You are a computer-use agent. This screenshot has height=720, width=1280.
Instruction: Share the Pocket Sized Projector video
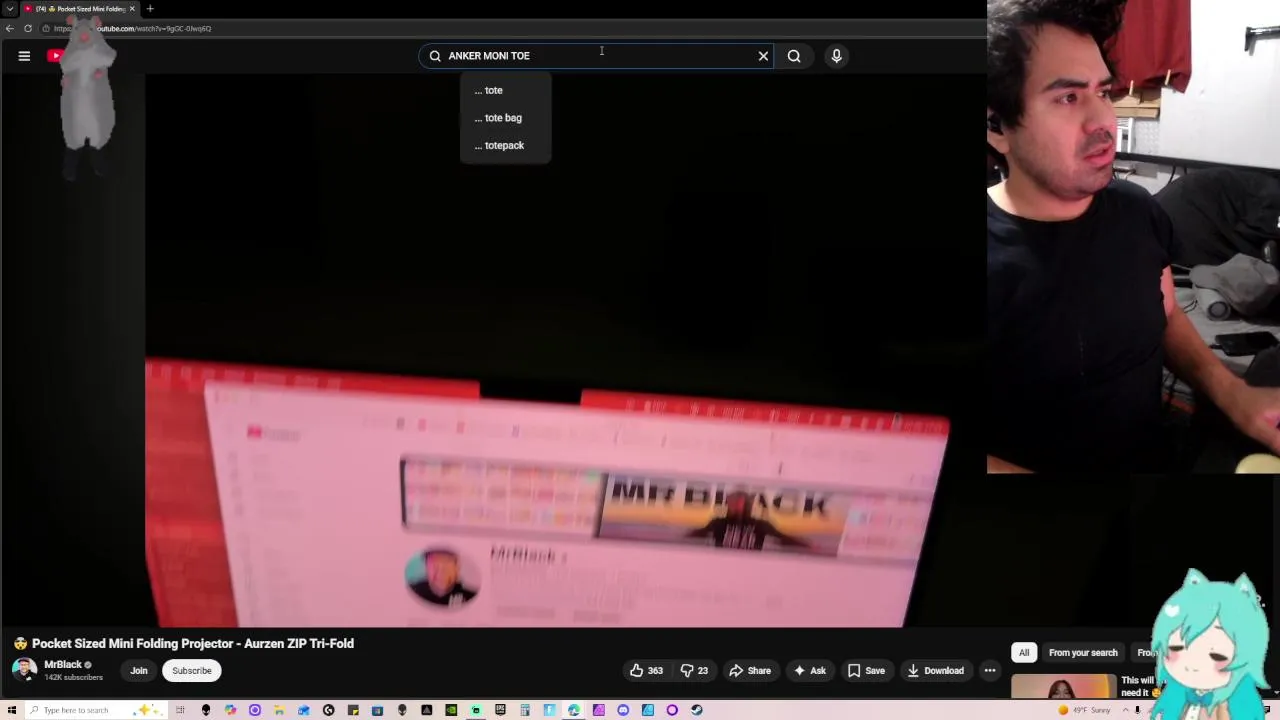tap(750, 671)
